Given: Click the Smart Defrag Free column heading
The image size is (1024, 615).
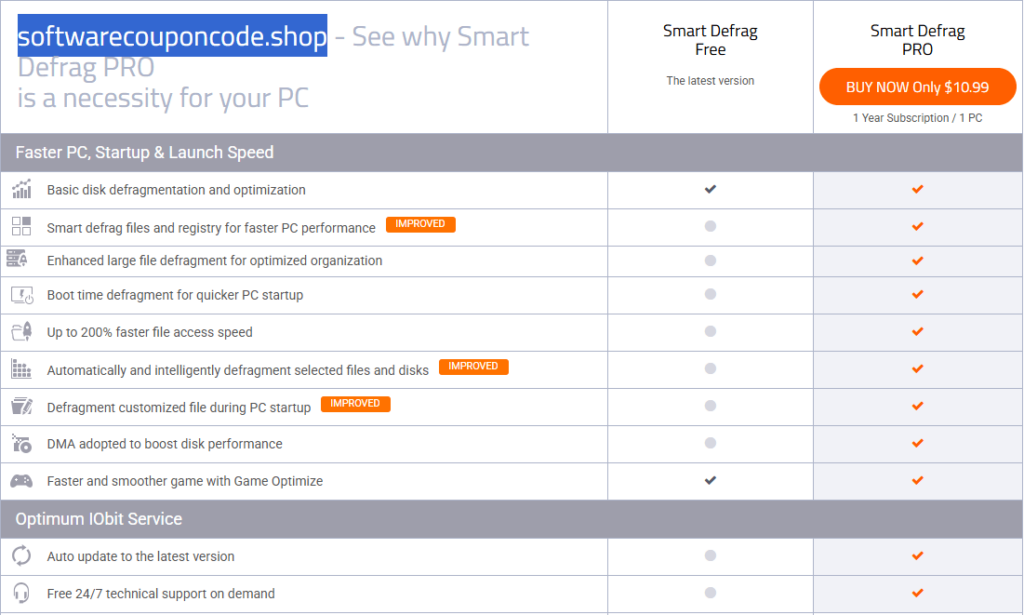Looking at the screenshot, I should [711, 40].
